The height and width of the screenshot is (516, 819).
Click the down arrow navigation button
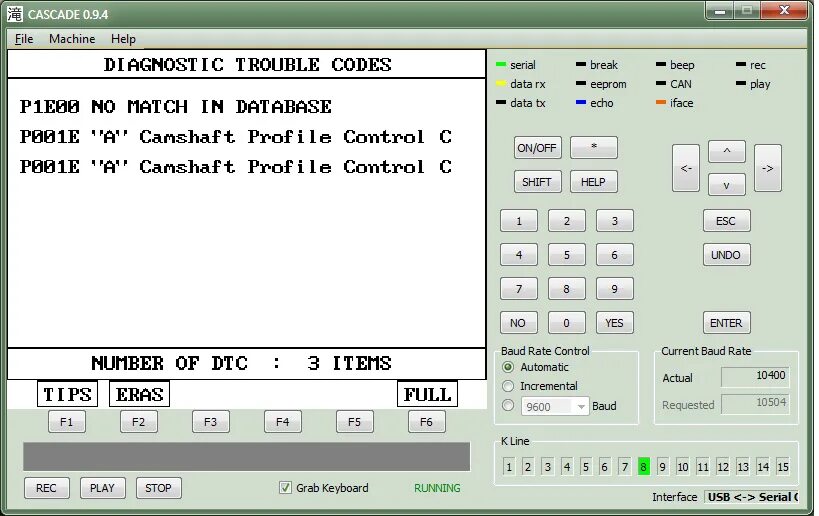(x=727, y=185)
